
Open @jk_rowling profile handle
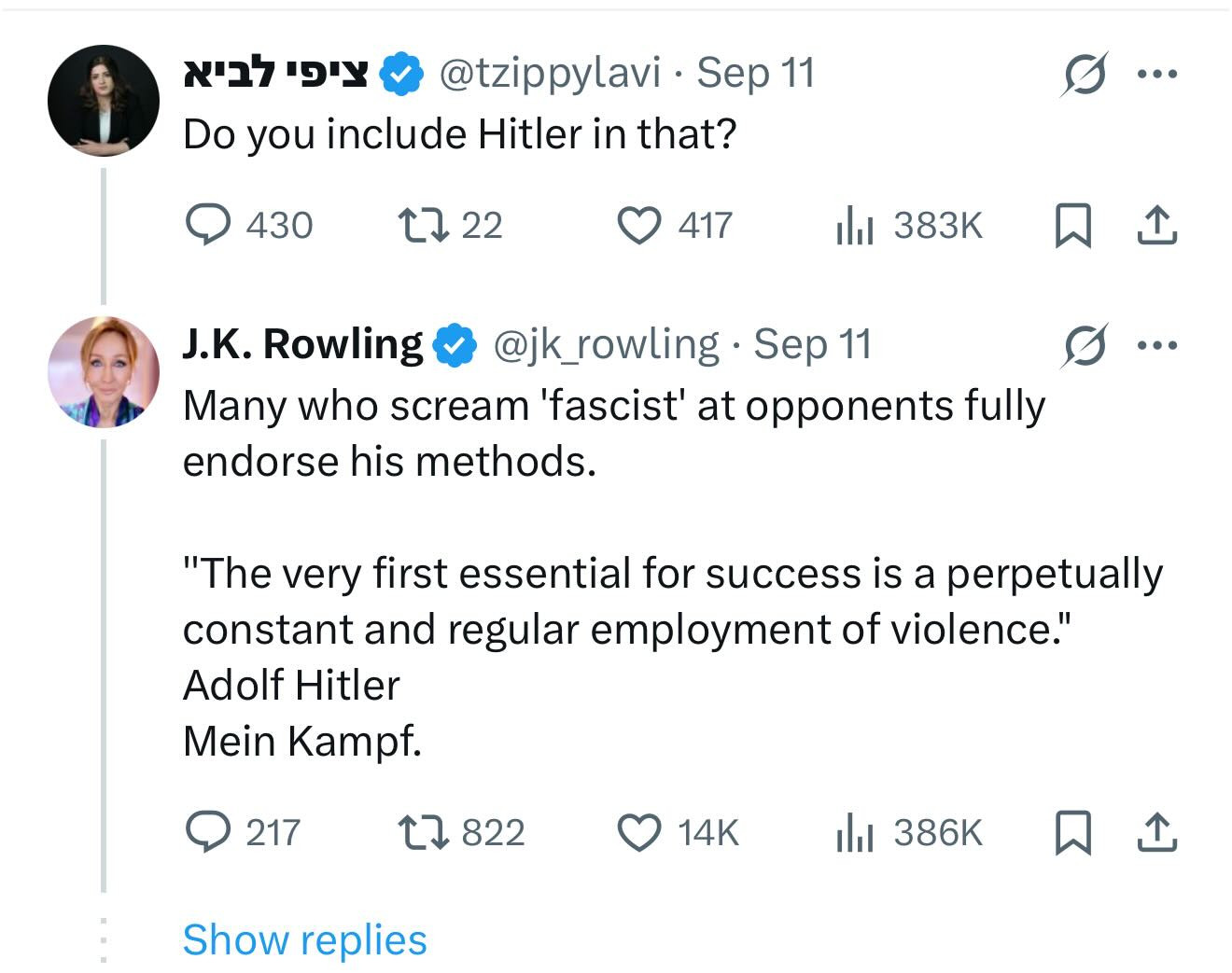click(x=606, y=344)
